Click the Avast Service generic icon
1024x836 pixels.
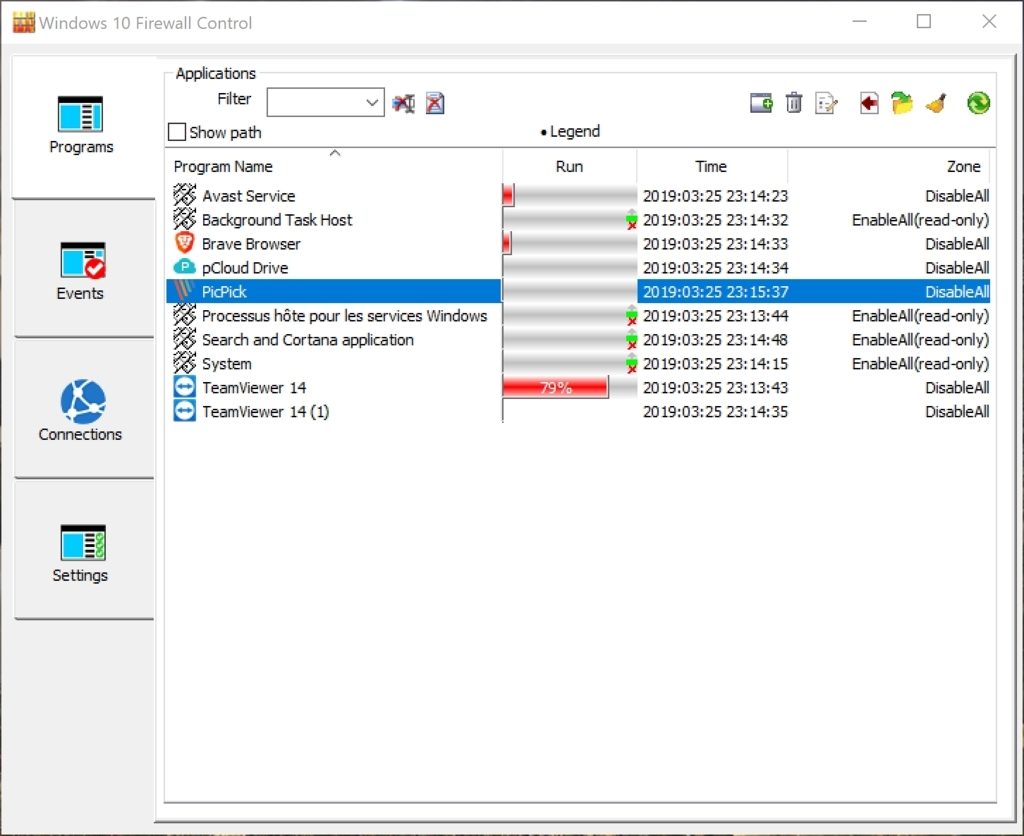point(185,195)
